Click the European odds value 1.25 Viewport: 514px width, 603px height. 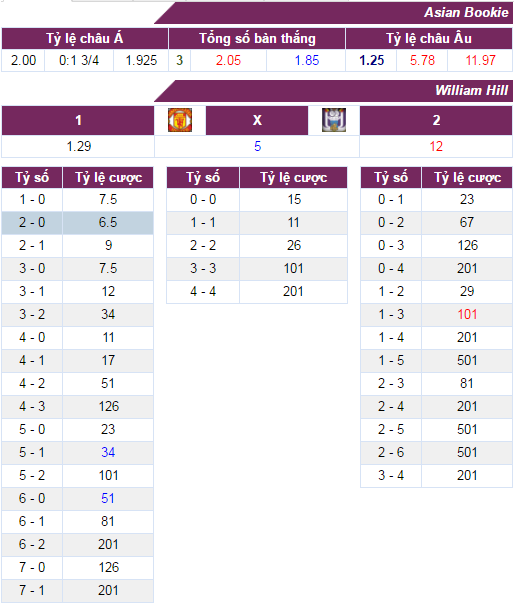(x=371, y=60)
